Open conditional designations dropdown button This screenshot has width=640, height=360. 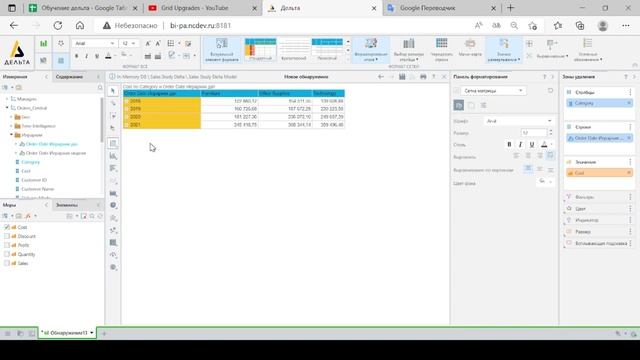pos(588,50)
